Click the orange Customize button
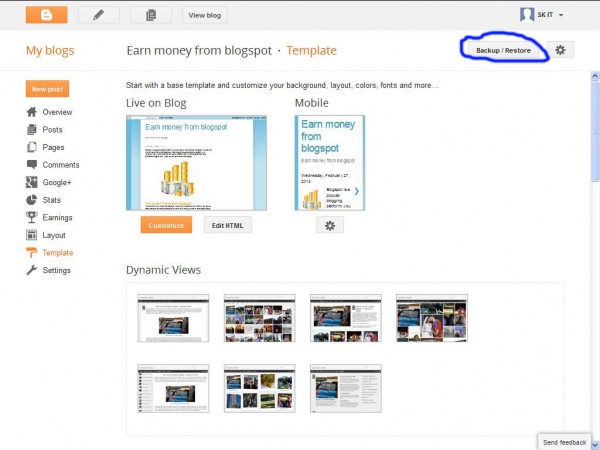Viewport: 600px width, 450px height. coord(166,225)
